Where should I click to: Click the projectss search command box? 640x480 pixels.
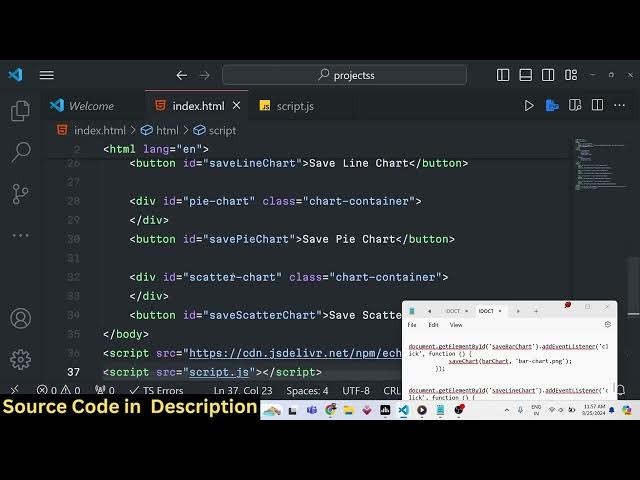[344, 75]
